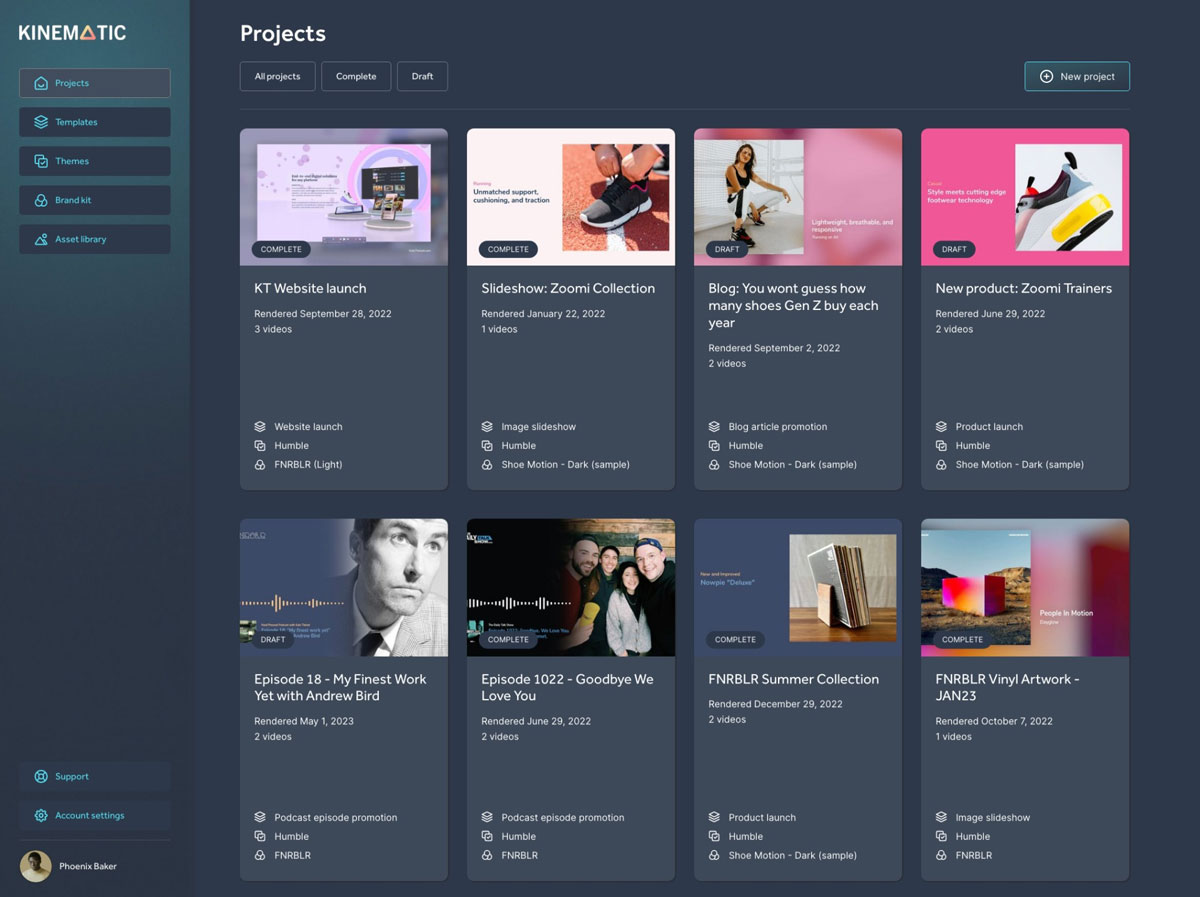Click the brand kit icon on Episode 1022 card
This screenshot has width=1200, height=897.
[x=489, y=855]
